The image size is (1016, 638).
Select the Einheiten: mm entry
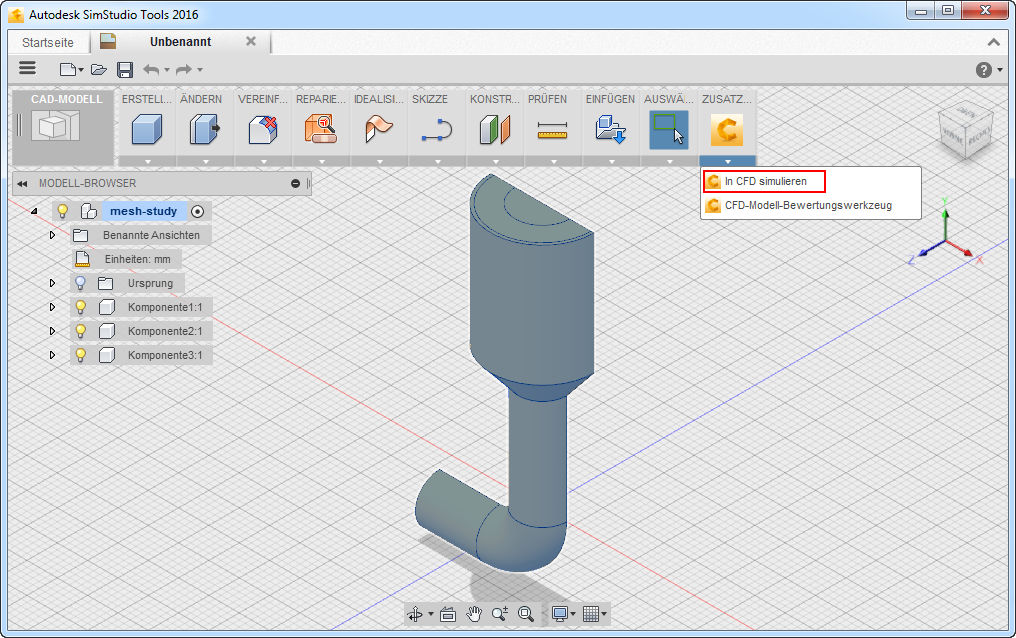coord(137,259)
